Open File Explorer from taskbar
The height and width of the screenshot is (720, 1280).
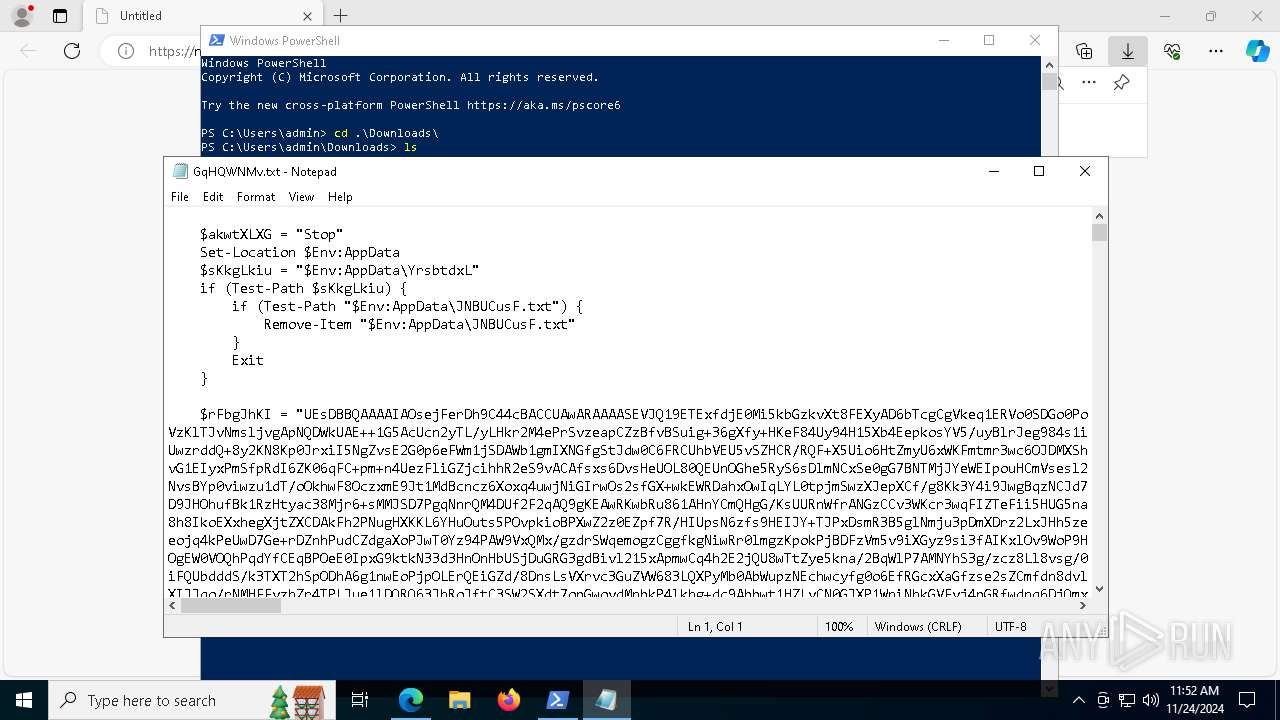459,700
